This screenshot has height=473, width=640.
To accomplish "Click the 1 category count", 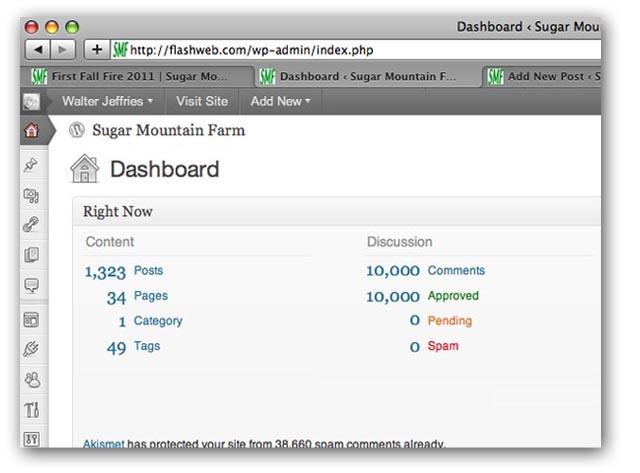I will pyautogui.click(x=122, y=322).
